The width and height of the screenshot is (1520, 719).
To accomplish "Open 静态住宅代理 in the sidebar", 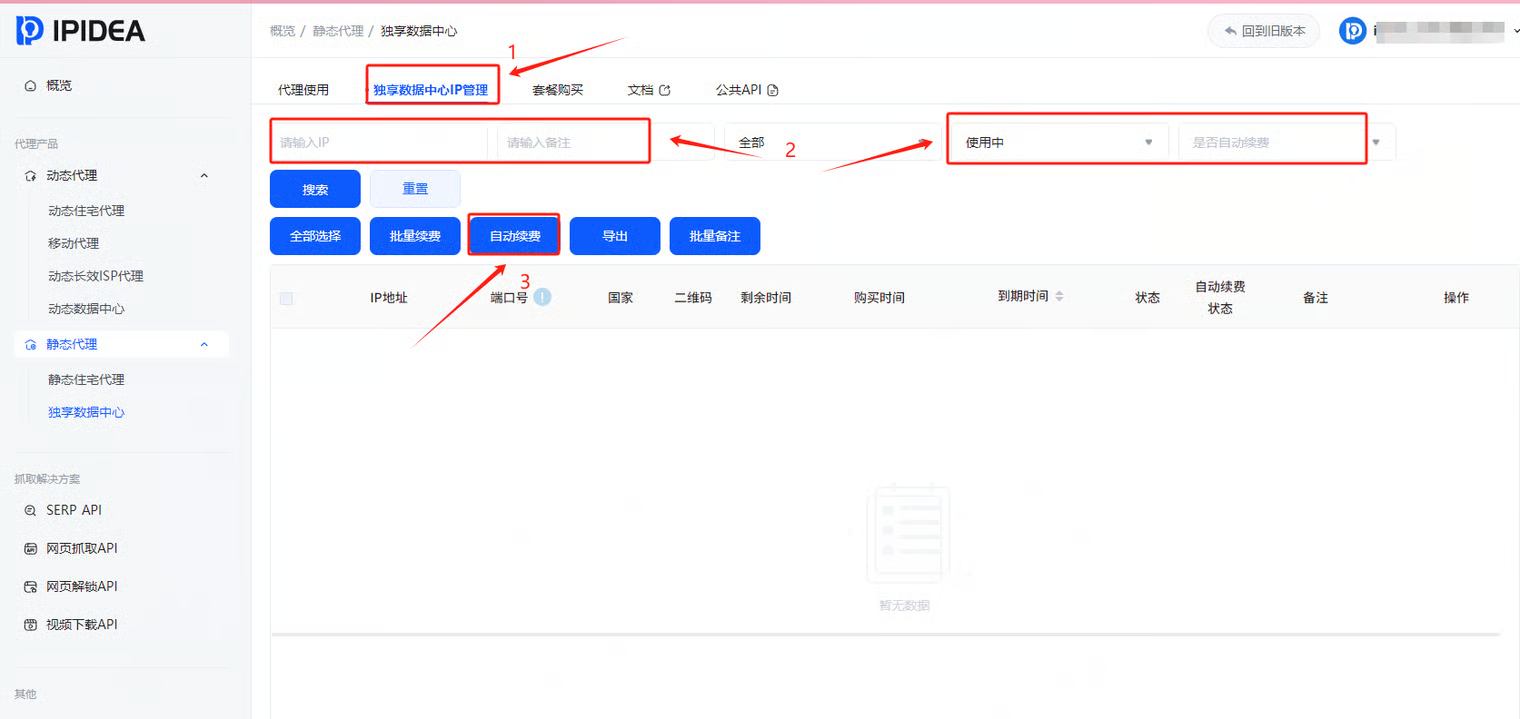I will (86, 380).
